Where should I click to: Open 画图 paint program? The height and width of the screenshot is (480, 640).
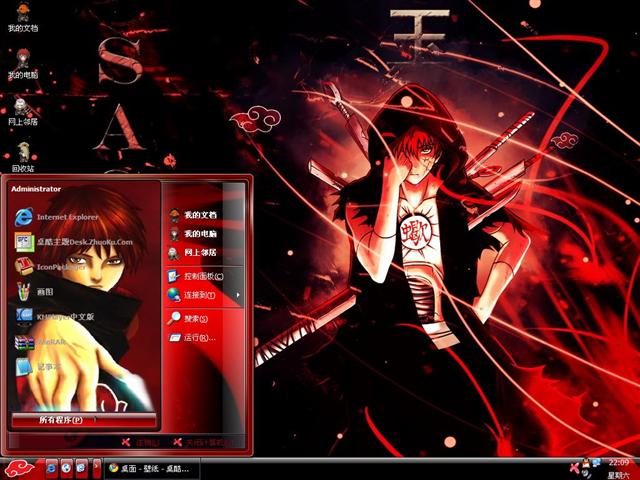coord(34,292)
